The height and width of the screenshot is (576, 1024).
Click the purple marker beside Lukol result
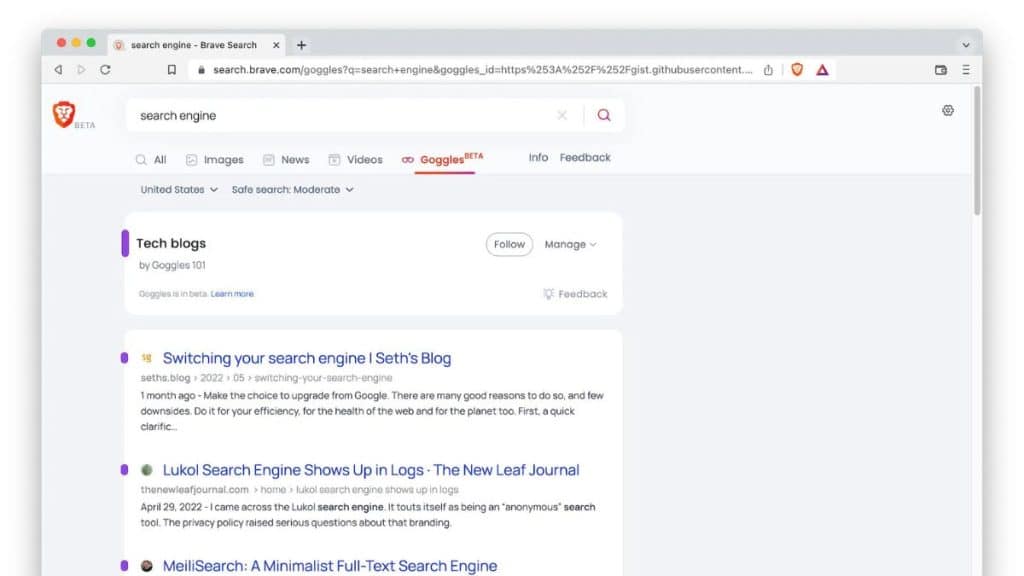coord(124,470)
